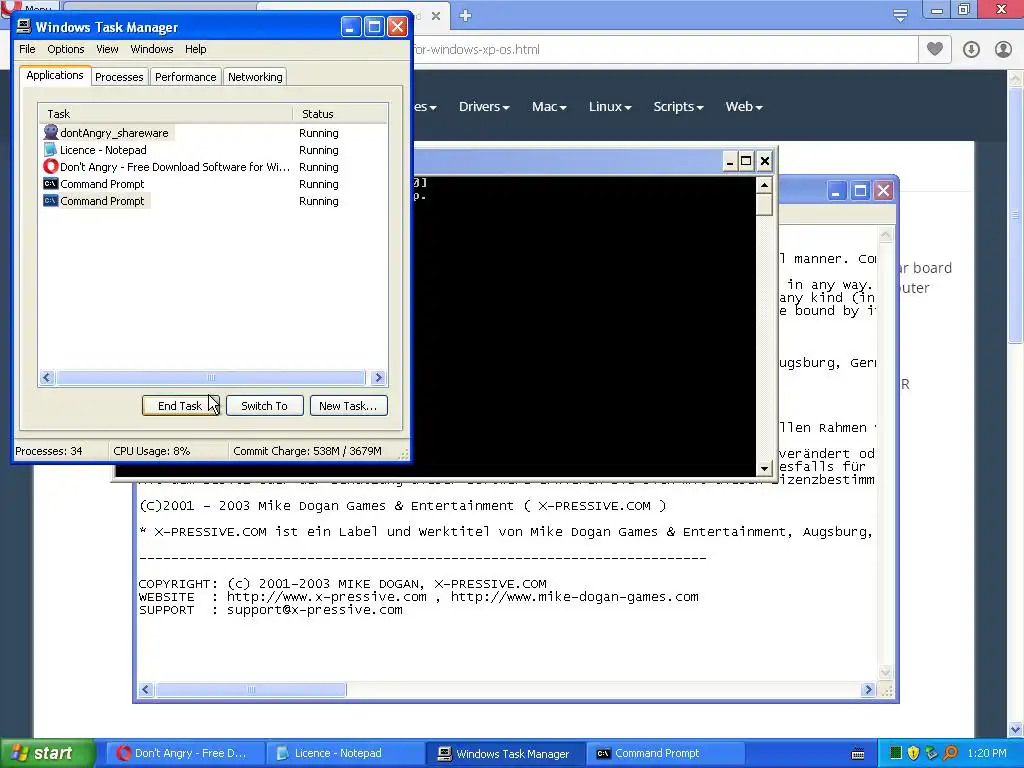The image size is (1024, 768).
Task: Open the View menu in Task Manager
Action: click(x=107, y=49)
